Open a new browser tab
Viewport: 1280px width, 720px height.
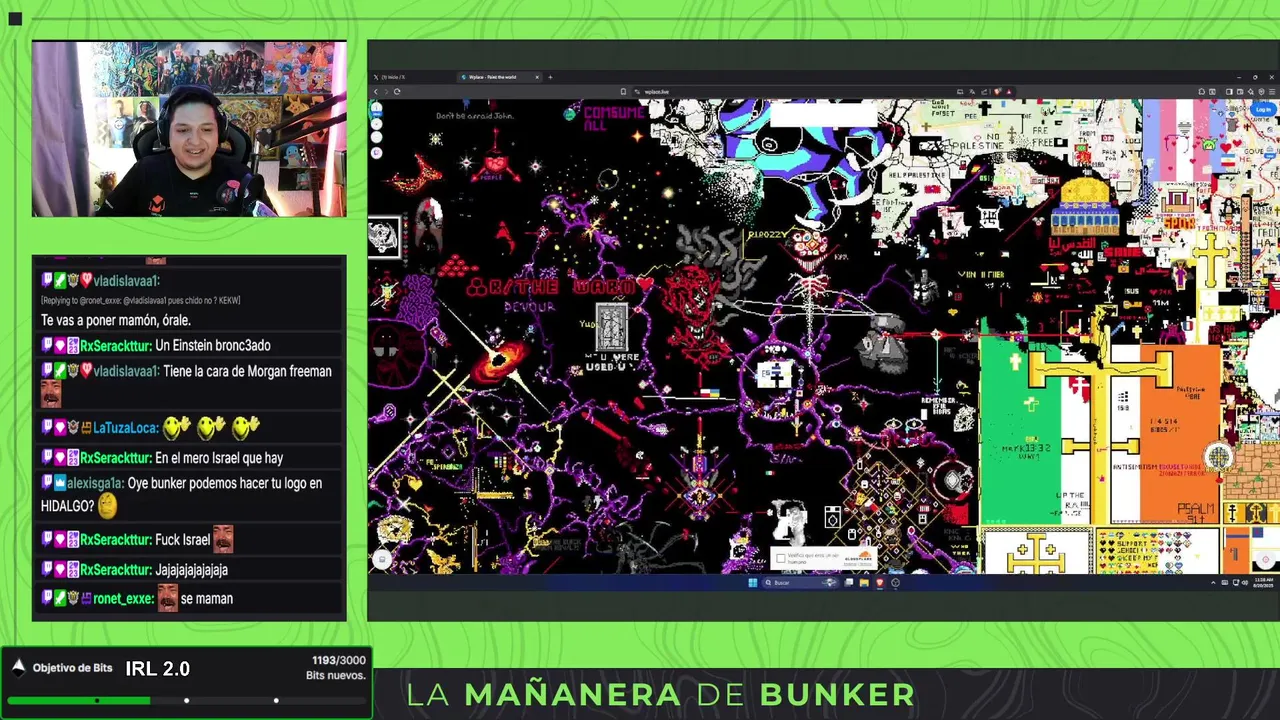coord(549,77)
